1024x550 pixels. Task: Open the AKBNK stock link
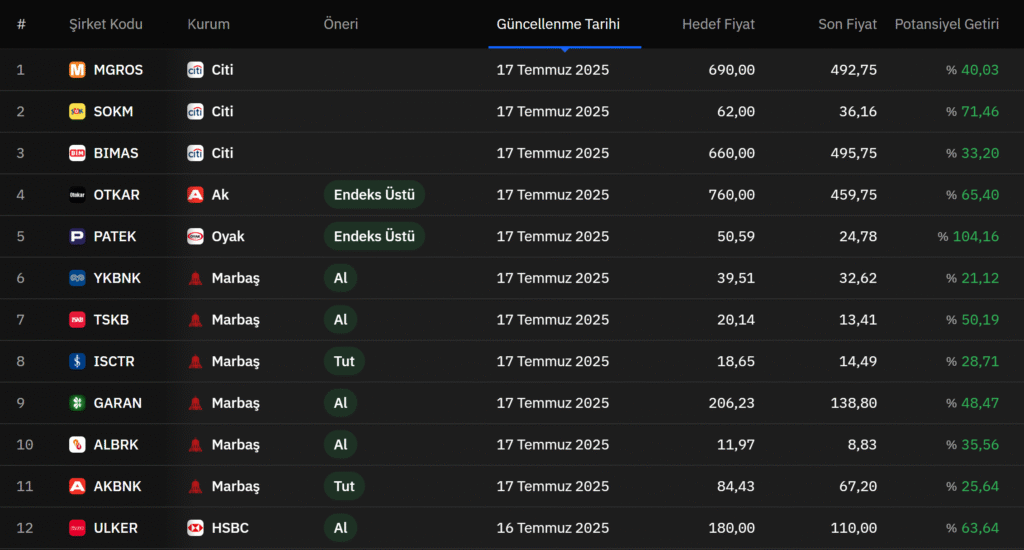[x=118, y=486]
